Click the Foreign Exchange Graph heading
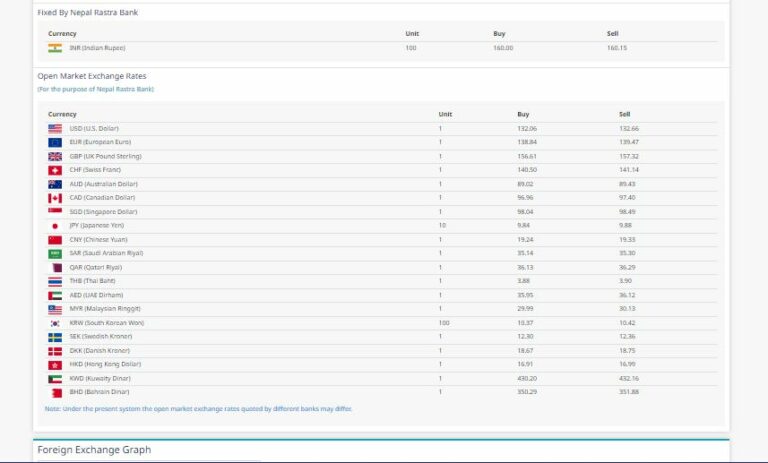Image resolution: width=768 pixels, height=463 pixels. [x=94, y=450]
